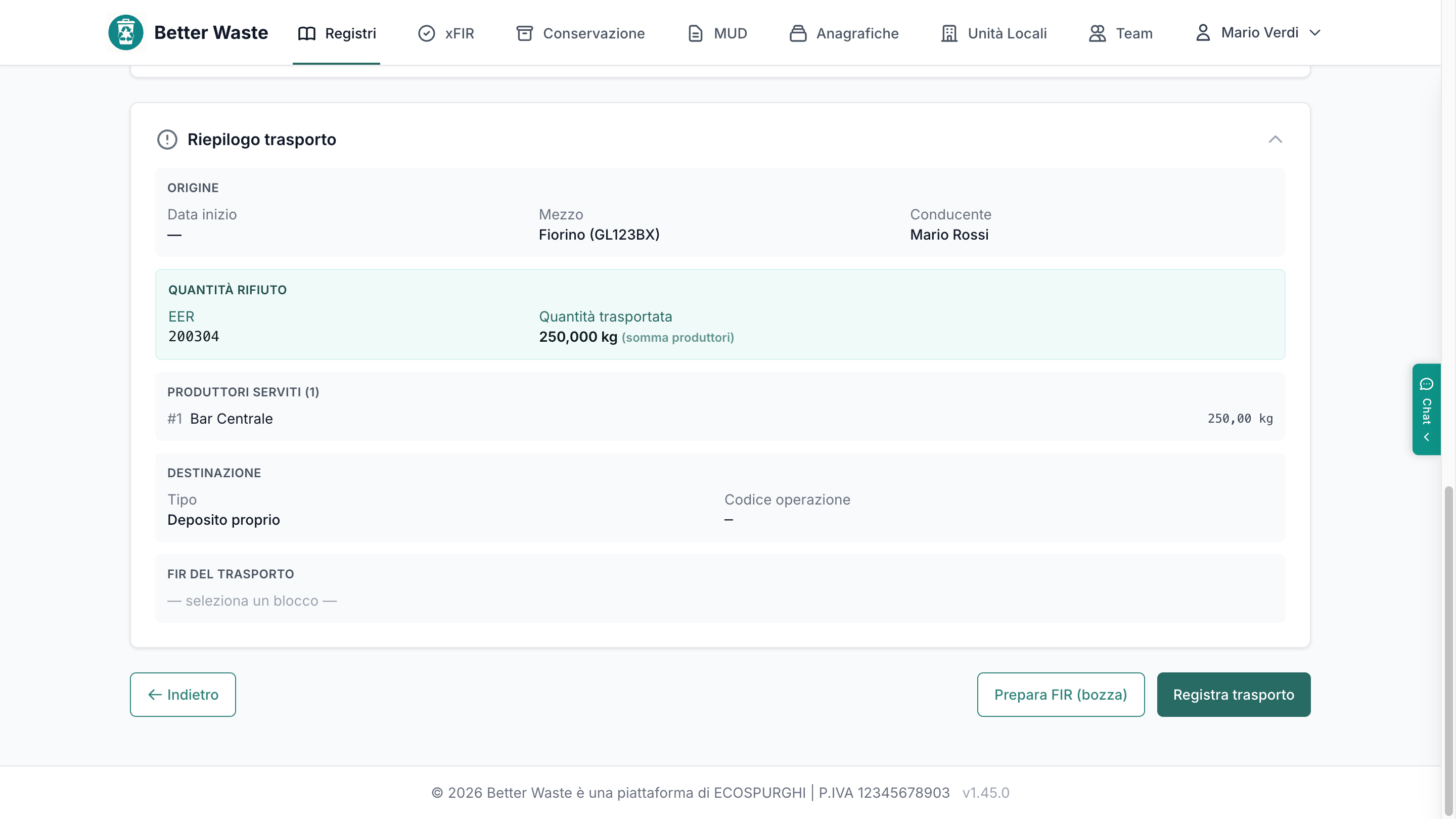Screen dimensions: 1456x819
Task: Click the left arrow in Indietro button
Action: tap(154, 694)
